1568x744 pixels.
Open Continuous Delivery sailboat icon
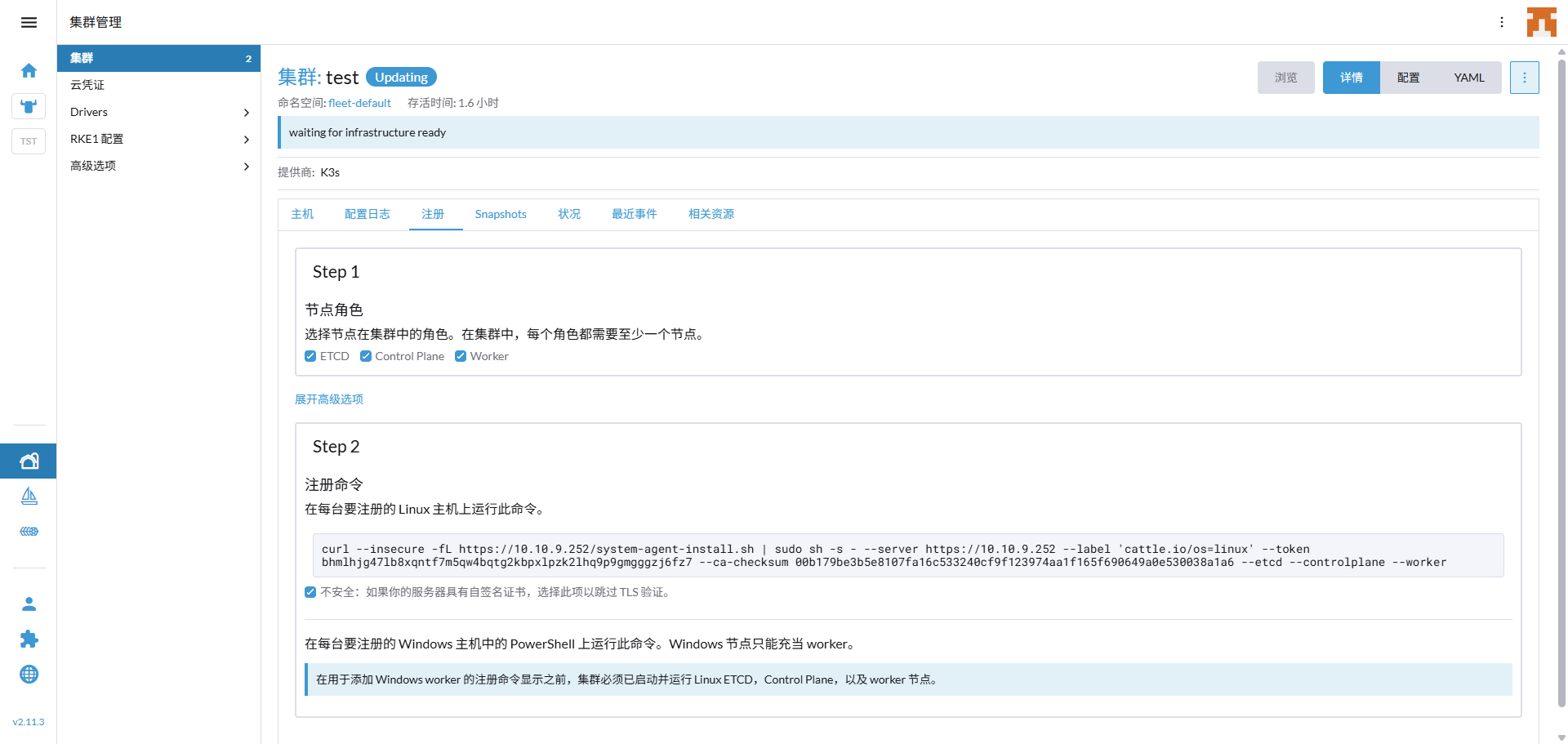[x=29, y=497]
